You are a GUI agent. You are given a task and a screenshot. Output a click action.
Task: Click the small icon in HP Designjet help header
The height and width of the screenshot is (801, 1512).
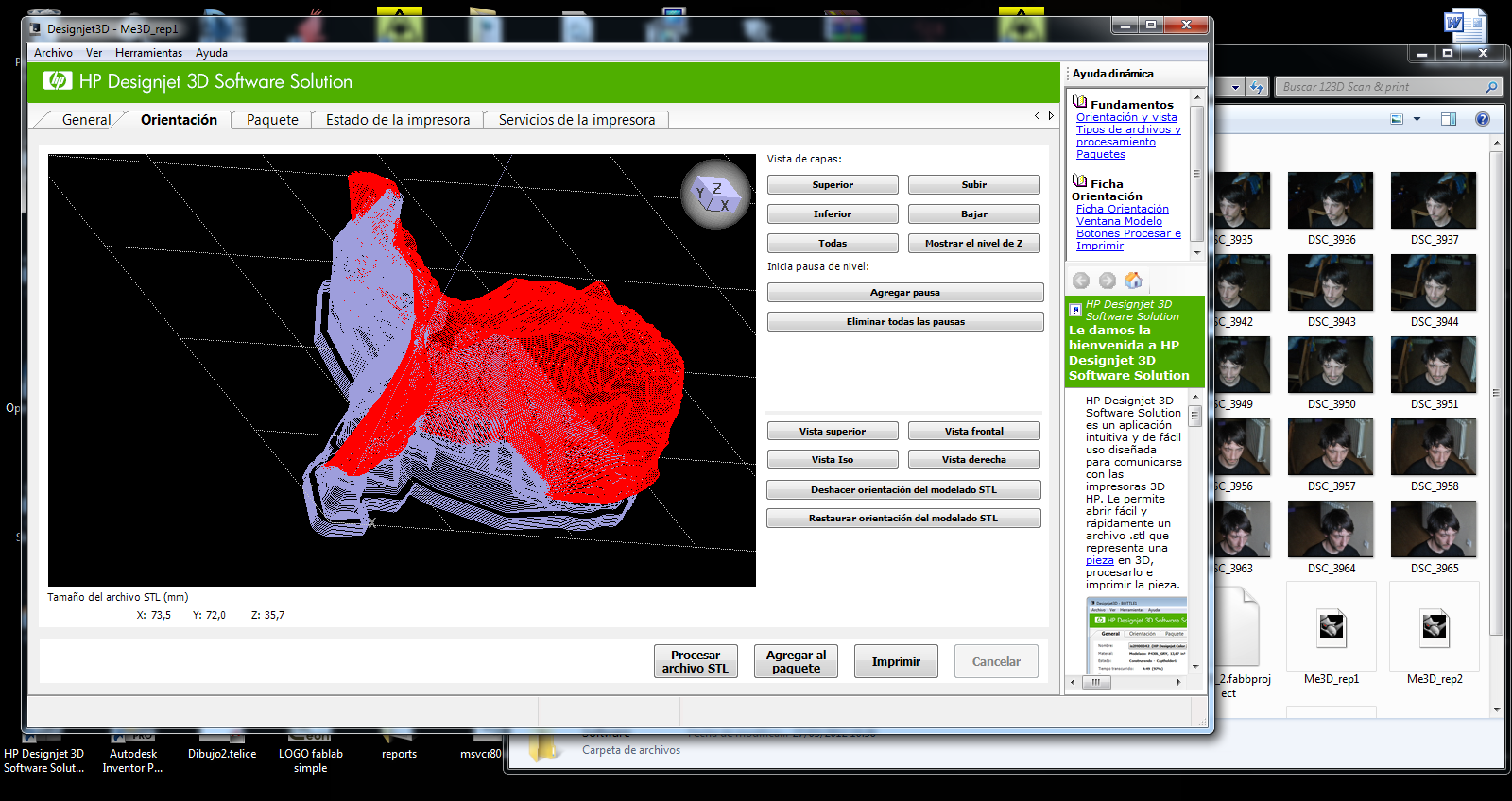pyautogui.click(x=1075, y=310)
